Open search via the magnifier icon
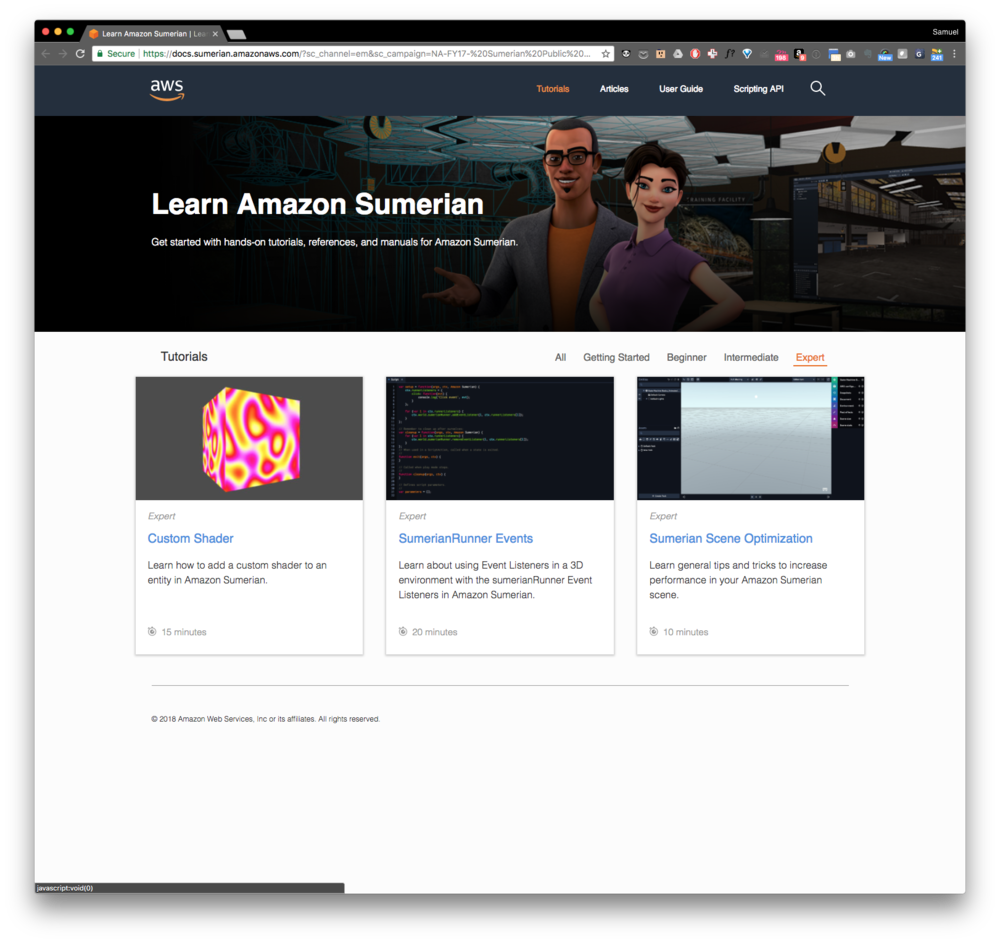Screen dimensions: 1000x943 click(817, 88)
